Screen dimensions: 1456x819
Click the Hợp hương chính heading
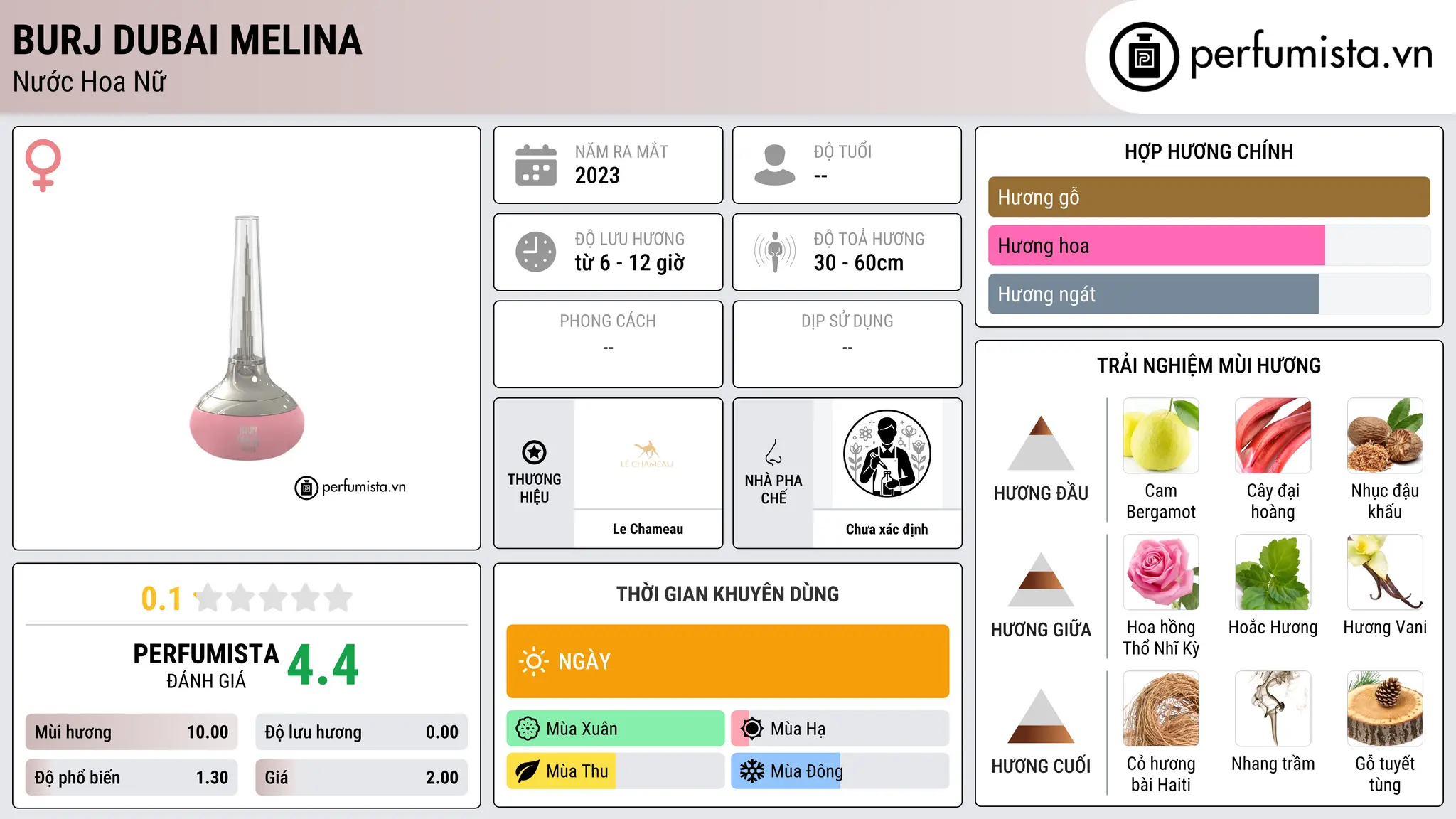(1209, 151)
